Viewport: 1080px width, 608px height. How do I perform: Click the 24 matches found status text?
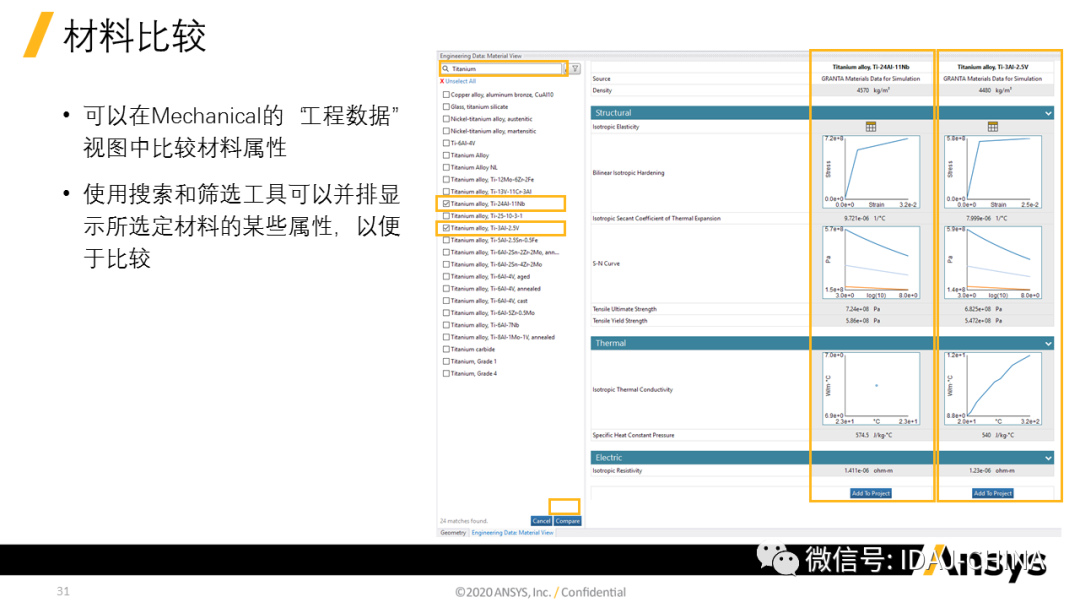click(464, 521)
